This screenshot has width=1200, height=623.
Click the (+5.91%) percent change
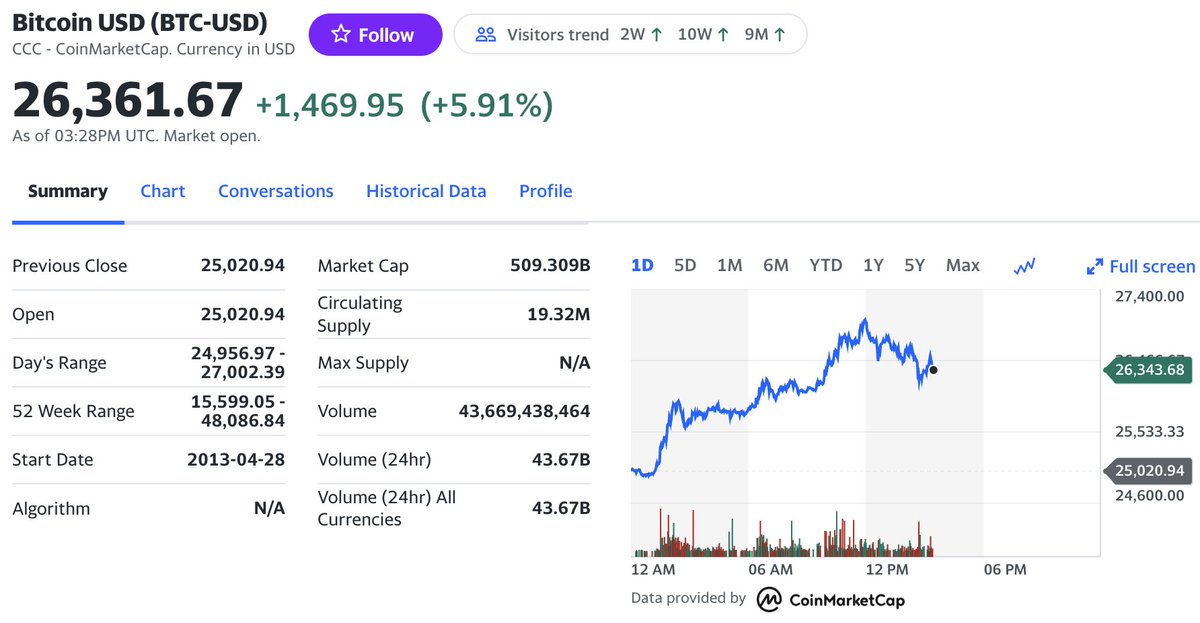(x=486, y=104)
